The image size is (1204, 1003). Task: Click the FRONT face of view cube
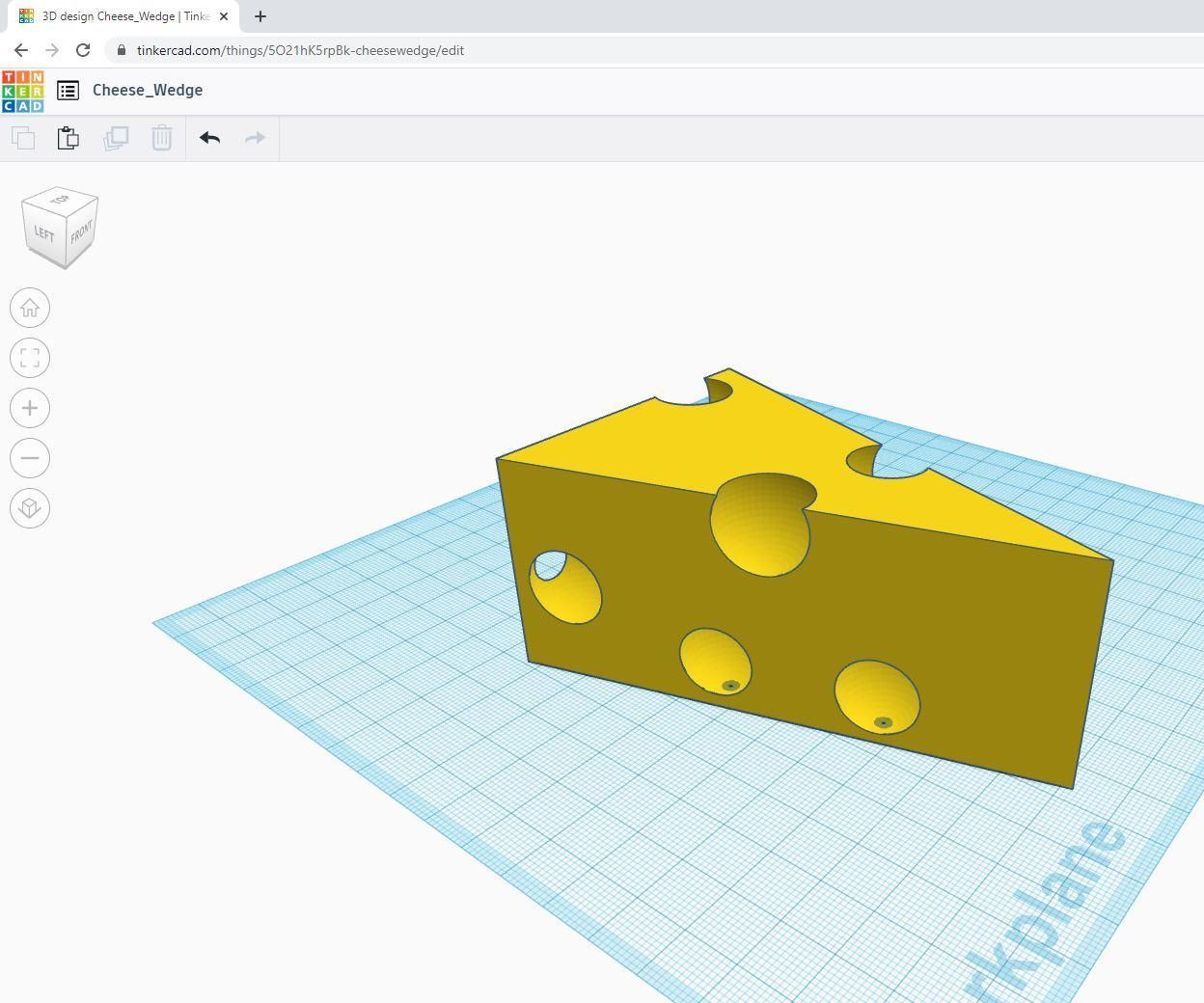pos(81,232)
